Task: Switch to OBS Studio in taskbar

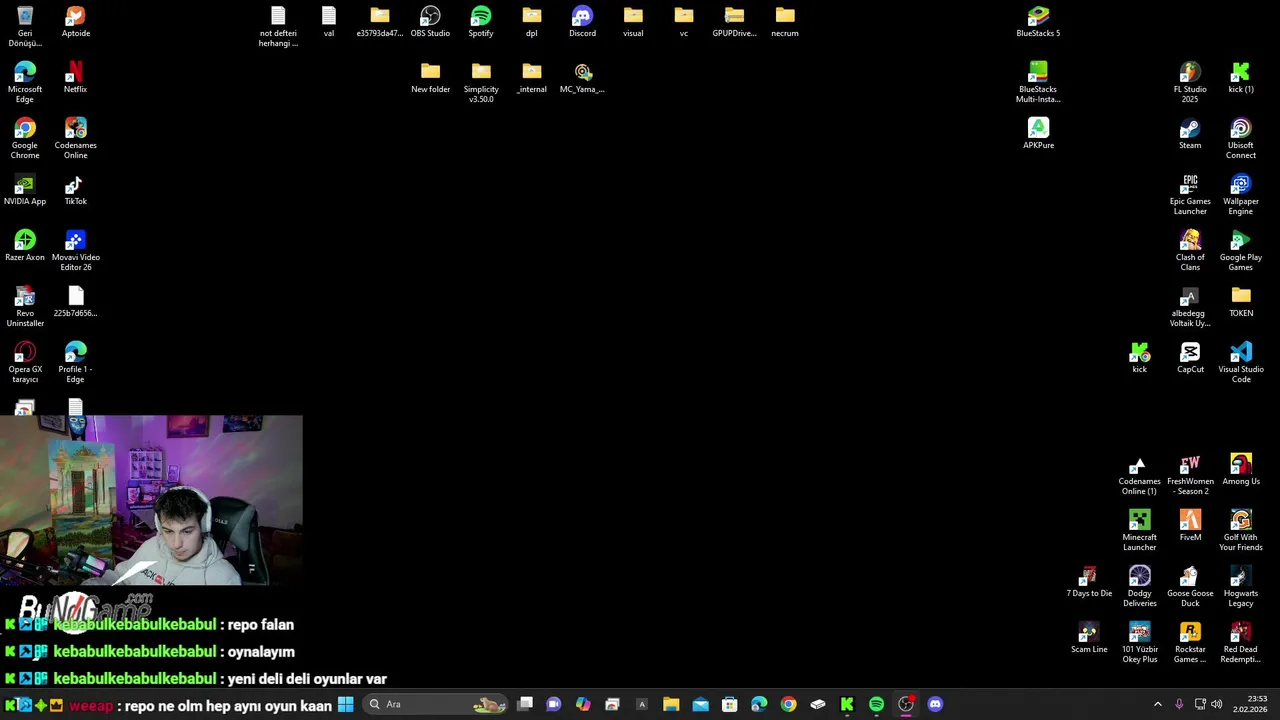Action: [x=906, y=704]
